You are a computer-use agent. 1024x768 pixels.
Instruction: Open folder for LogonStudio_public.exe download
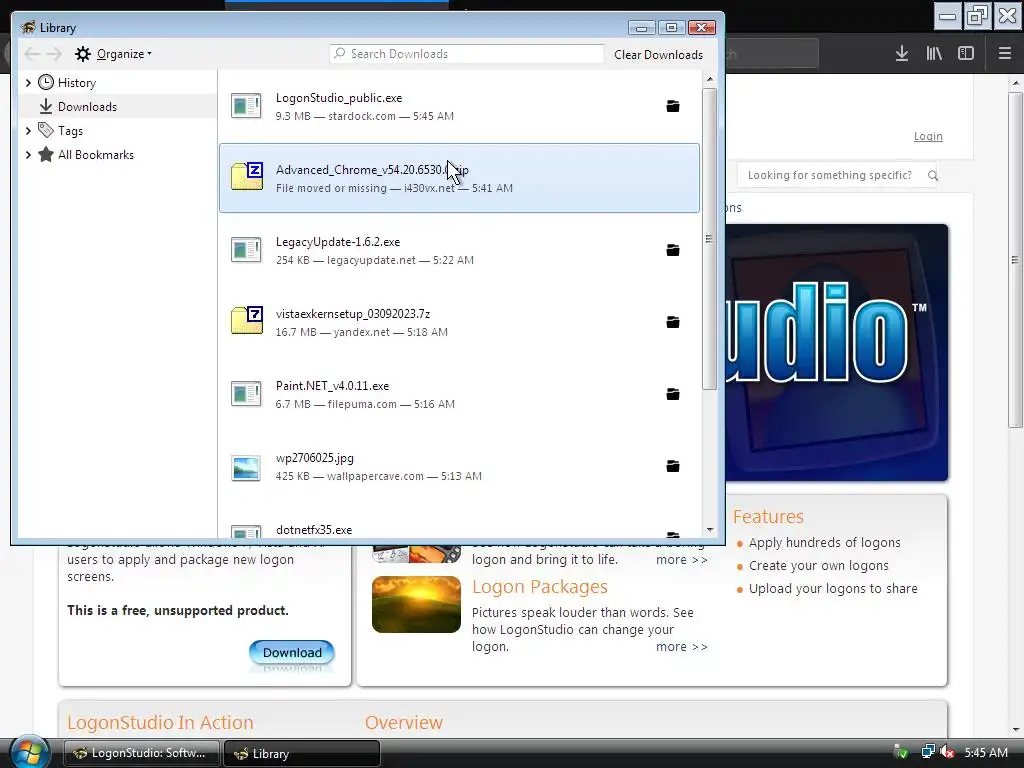673,106
